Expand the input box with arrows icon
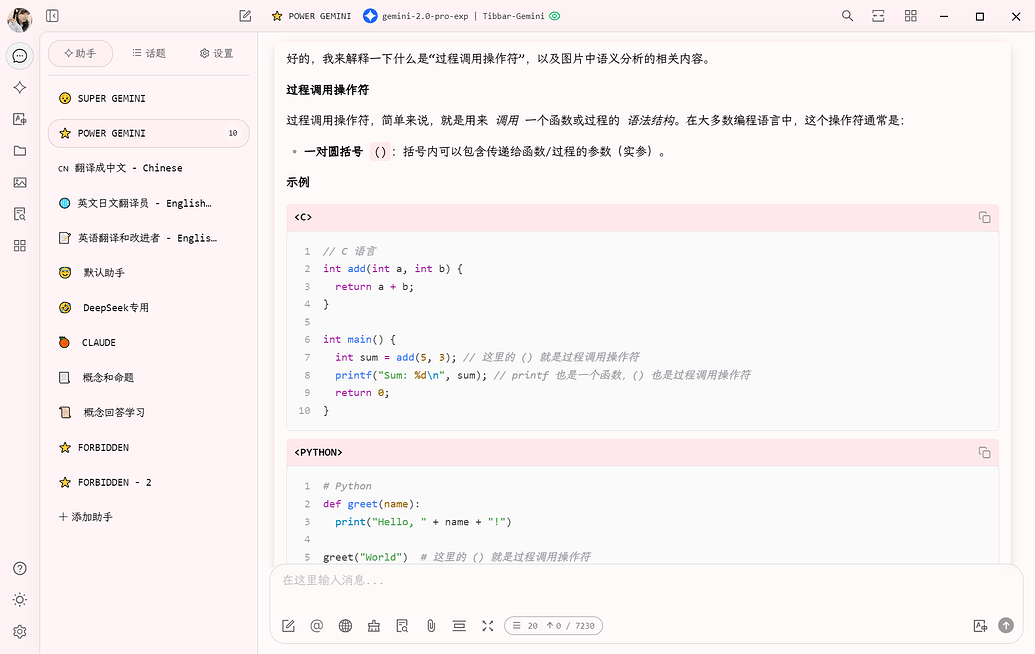 pos(488,626)
